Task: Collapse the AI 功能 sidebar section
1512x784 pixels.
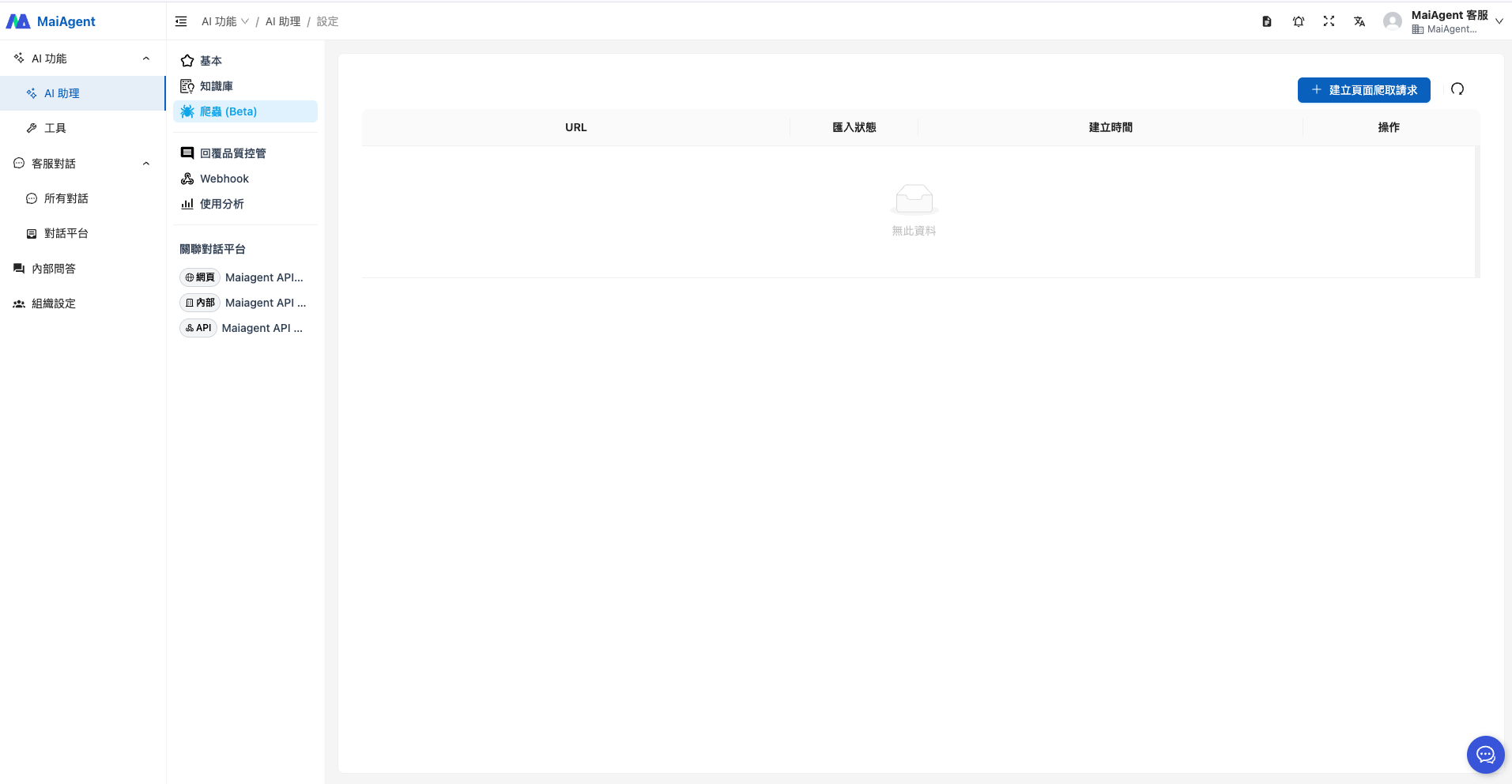Action: (145, 58)
